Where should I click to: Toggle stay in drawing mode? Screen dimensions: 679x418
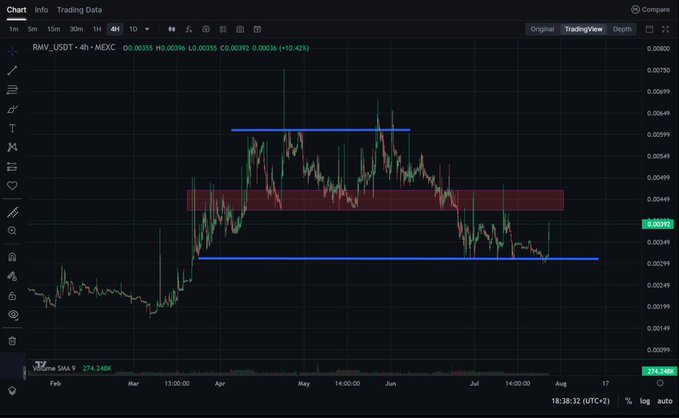[x=13, y=276]
